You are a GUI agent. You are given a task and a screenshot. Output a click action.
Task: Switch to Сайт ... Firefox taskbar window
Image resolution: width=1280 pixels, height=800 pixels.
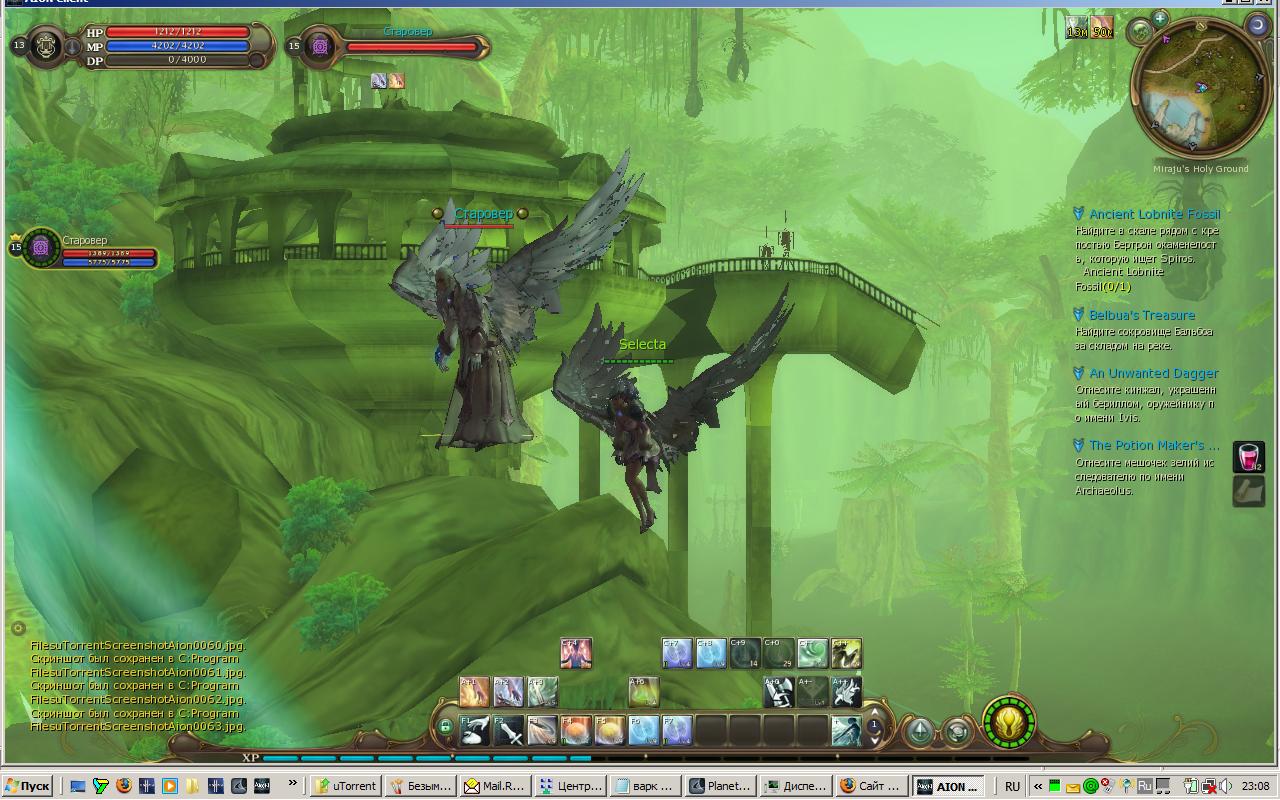[x=870, y=786]
